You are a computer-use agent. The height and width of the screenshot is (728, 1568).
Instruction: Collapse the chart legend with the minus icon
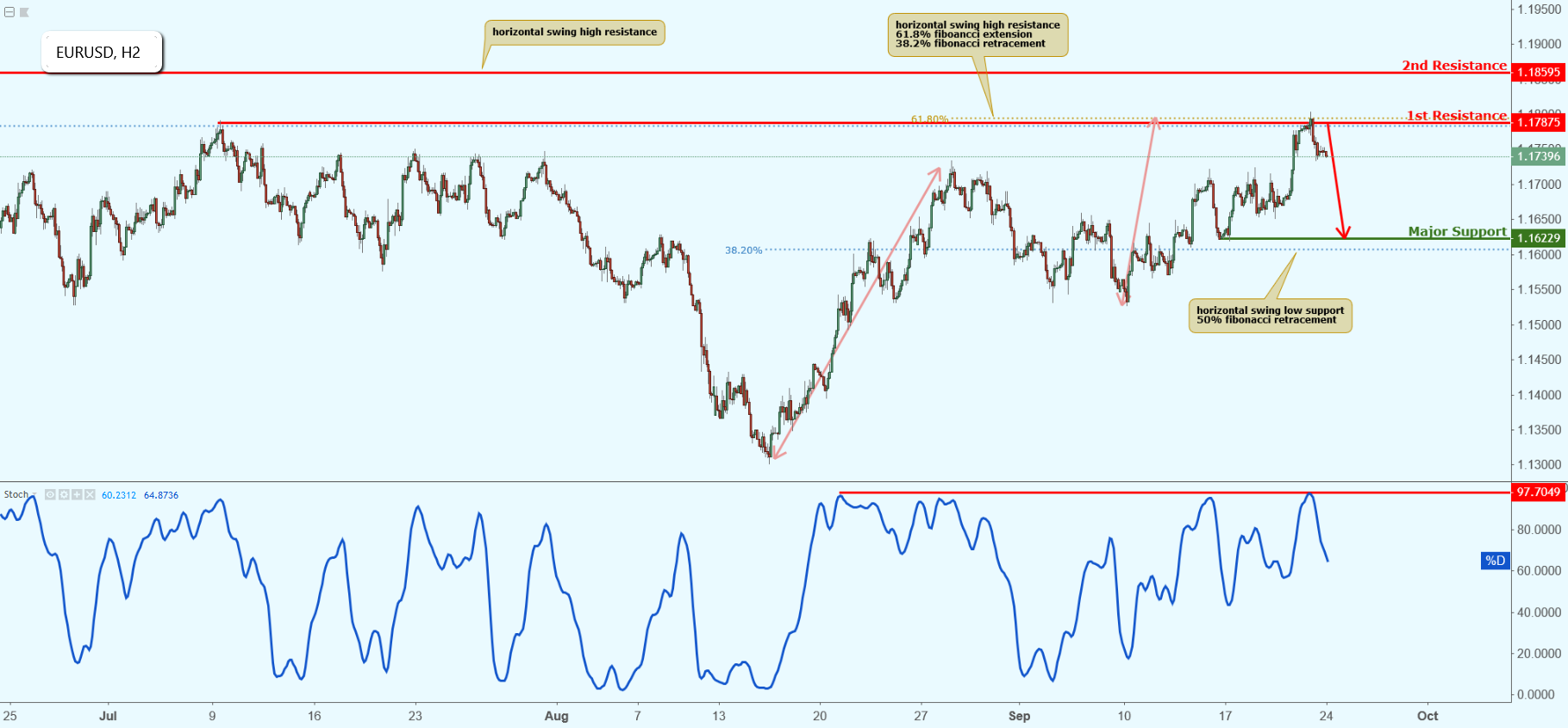(9, 12)
